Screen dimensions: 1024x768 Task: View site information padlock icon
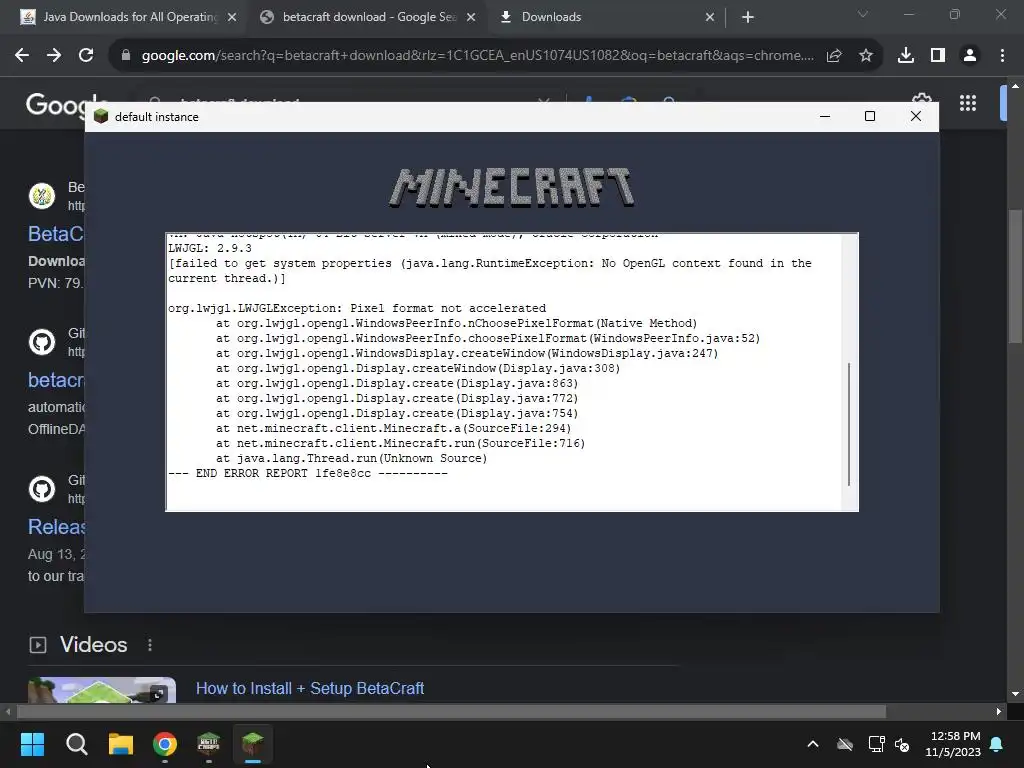click(126, 56)
